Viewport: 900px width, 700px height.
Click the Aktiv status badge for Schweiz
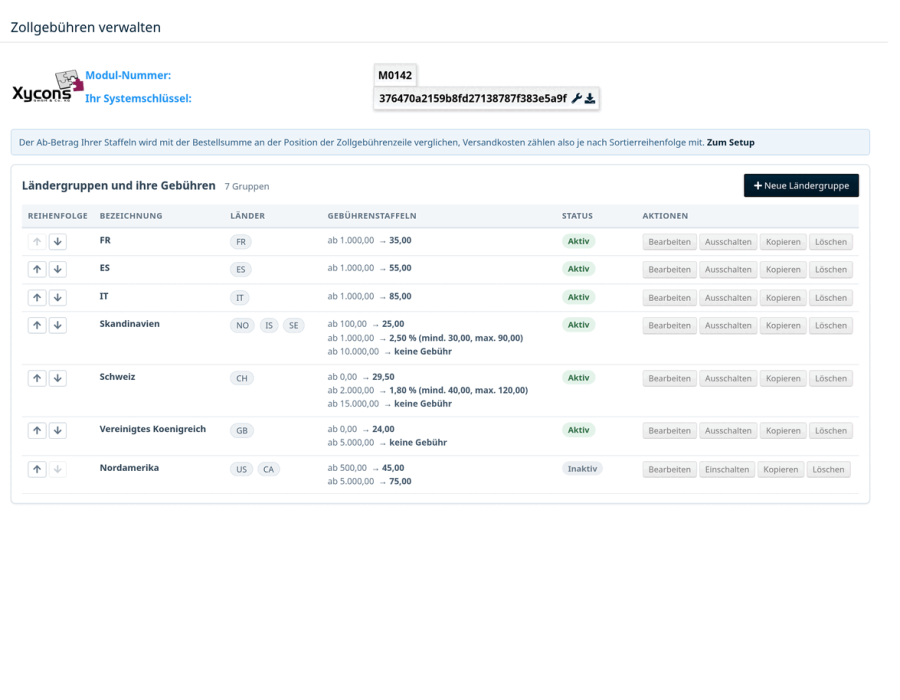coord(579,378)
